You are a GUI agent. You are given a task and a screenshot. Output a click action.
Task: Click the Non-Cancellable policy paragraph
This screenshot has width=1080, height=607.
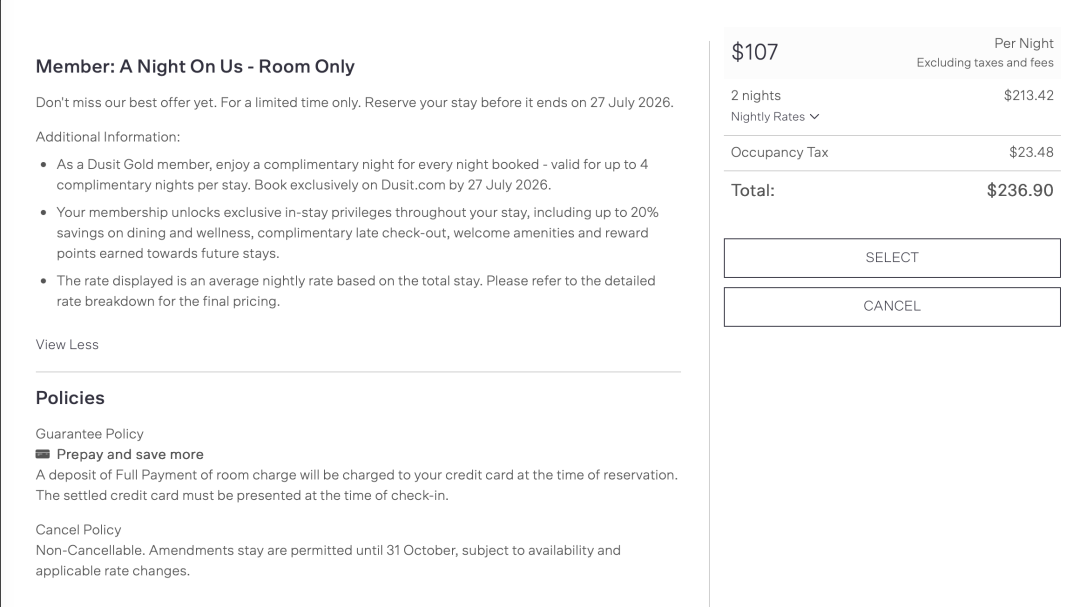[x=328, y=560]
